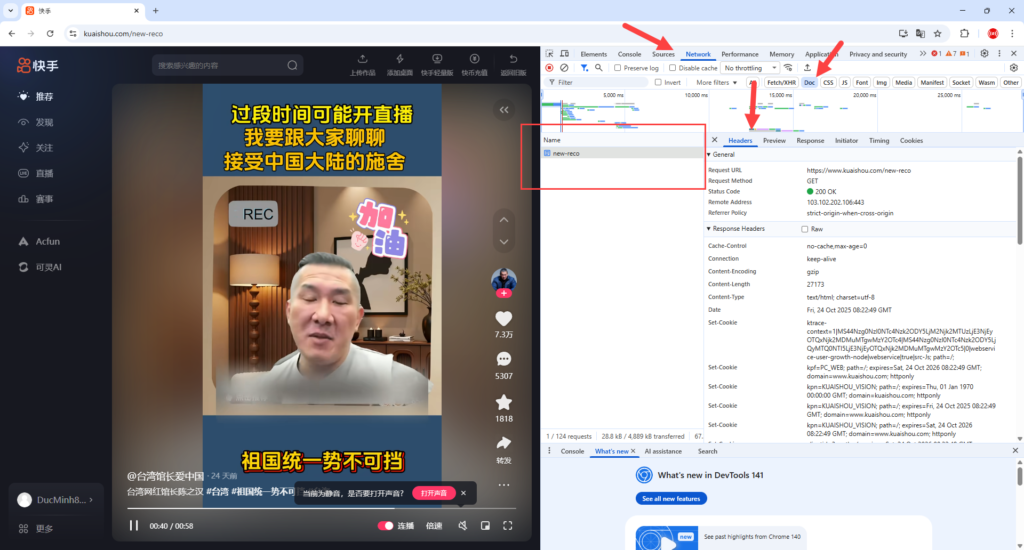Check the Disable cache checkbox
The height and width of the screenshot is (550, 1024).
[x=672, y=68]
